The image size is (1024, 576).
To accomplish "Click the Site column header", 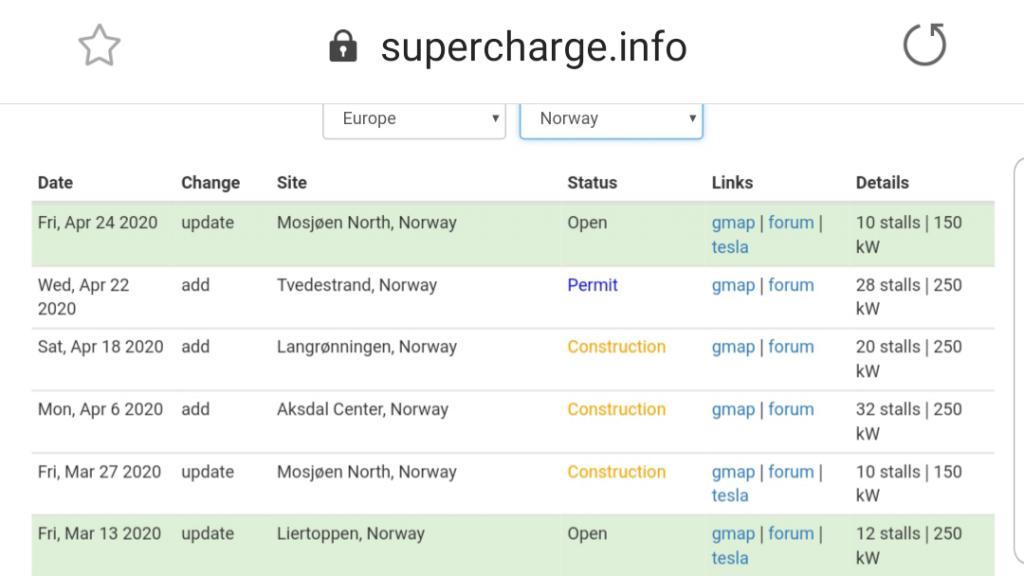I will (x=291, y=183).
